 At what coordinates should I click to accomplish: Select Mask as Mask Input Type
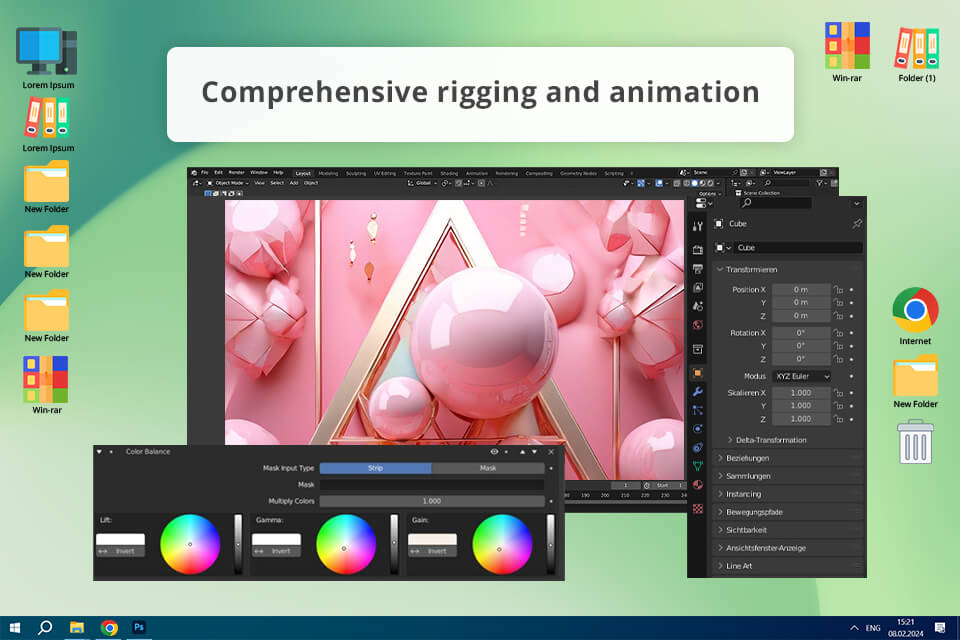488,468
